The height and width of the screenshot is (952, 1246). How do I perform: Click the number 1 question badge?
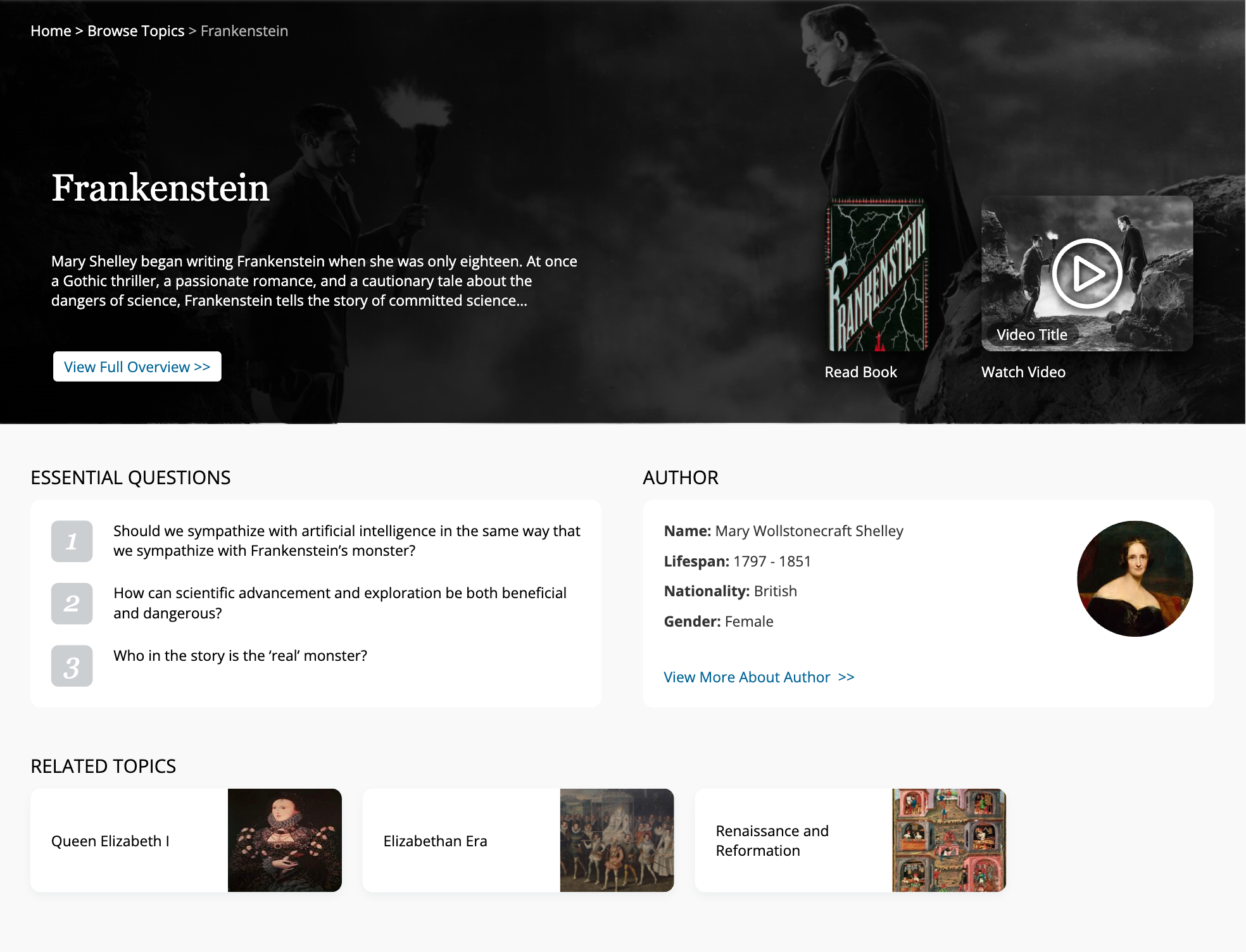coord(72,541)
